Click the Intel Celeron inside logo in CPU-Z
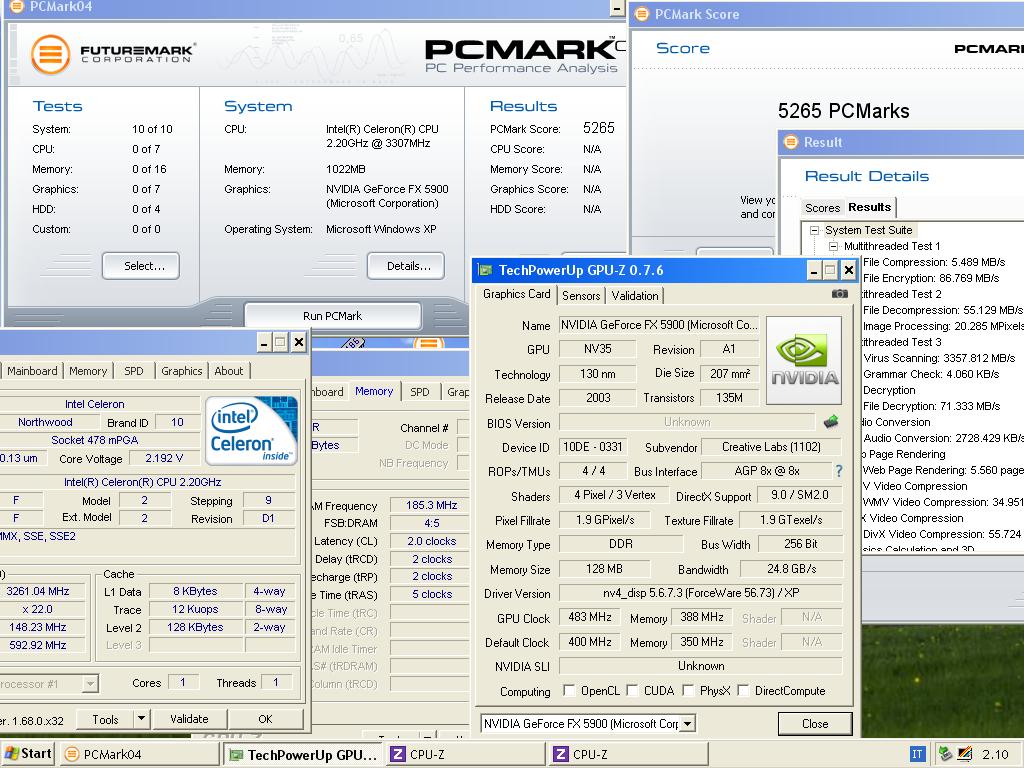The width and height of the screenshot is (1024, 768). [x=251, y=430]
